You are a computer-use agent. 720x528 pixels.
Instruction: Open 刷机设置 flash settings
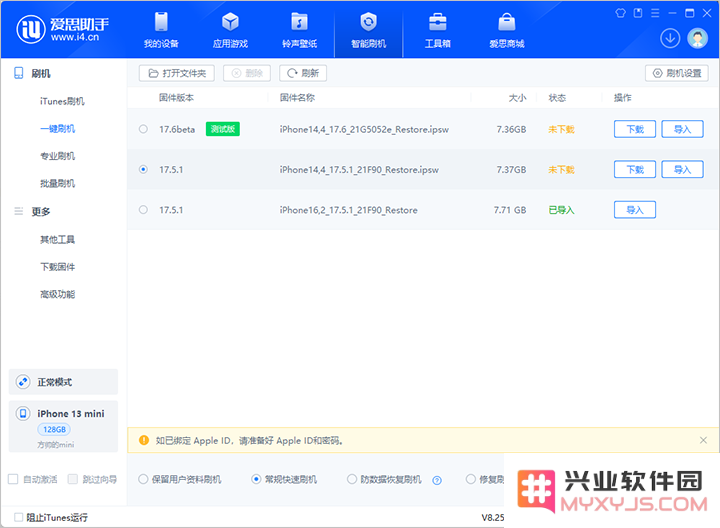coord(677,73)
